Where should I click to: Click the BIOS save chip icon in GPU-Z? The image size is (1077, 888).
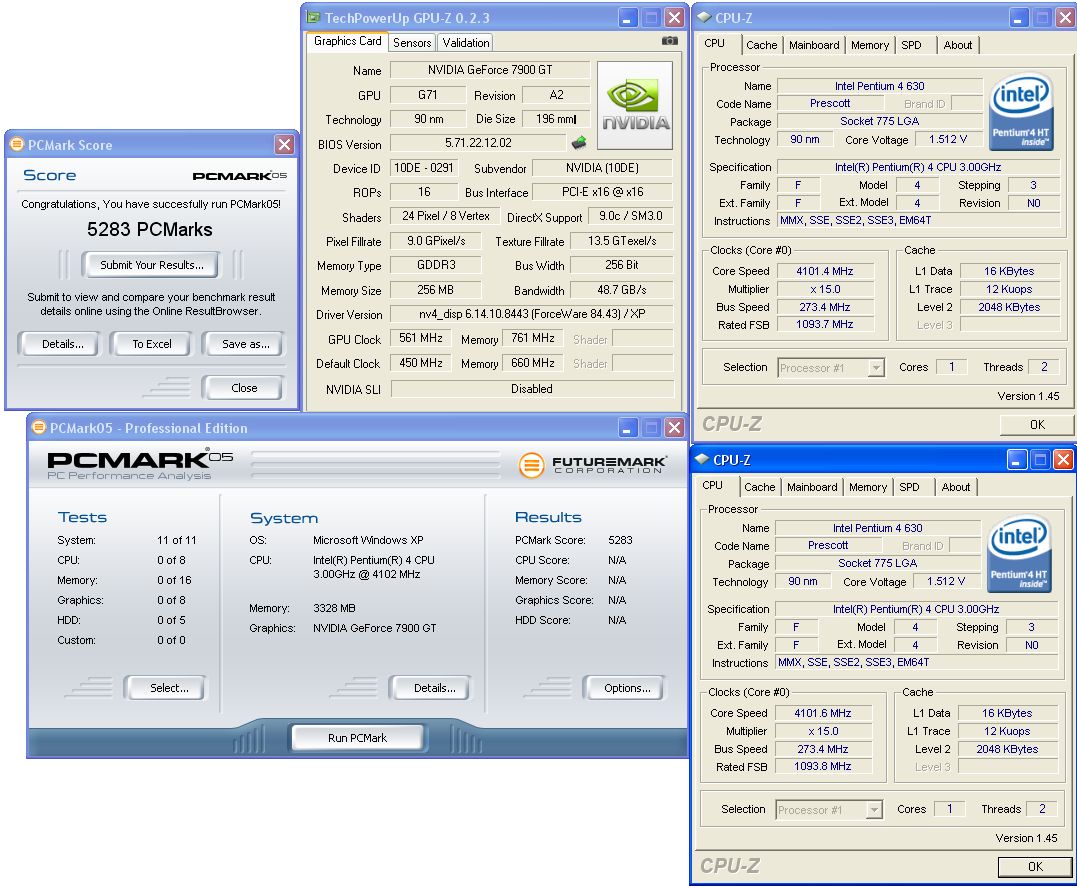(579, 142)
